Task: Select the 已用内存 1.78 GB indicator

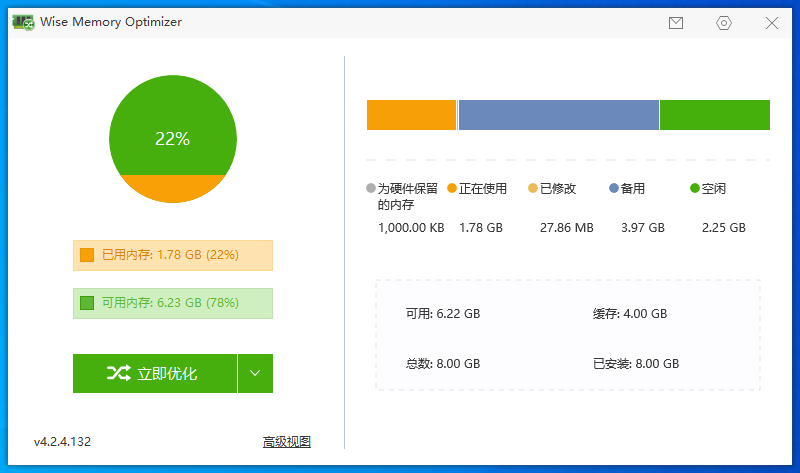Action: tap(173, 255)
